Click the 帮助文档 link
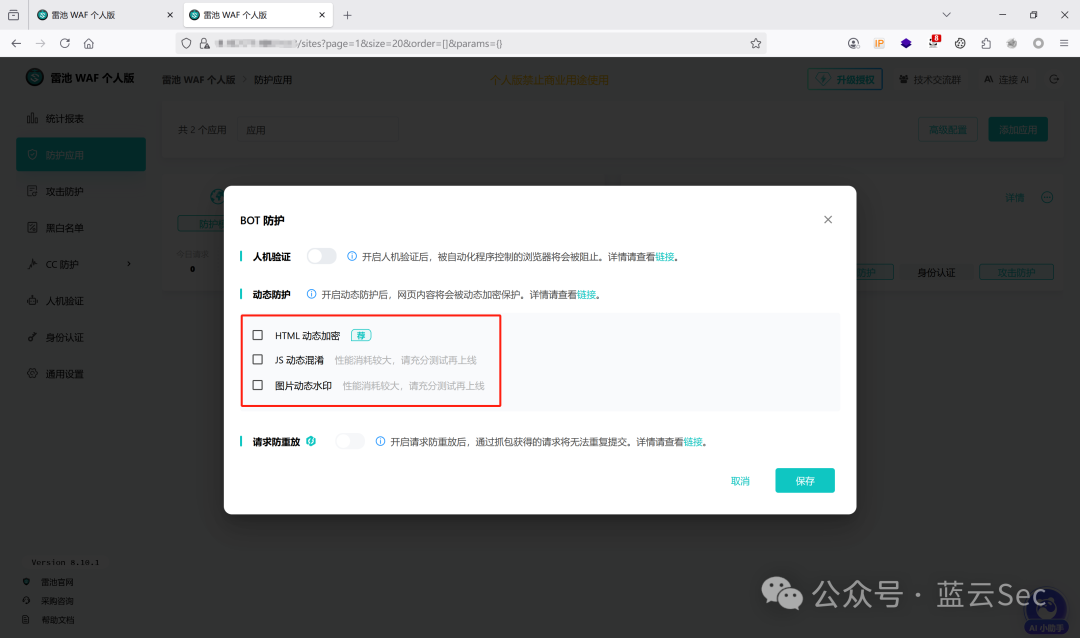The height and width of the screenshot is (638, 1080). [x=57, y=620]
